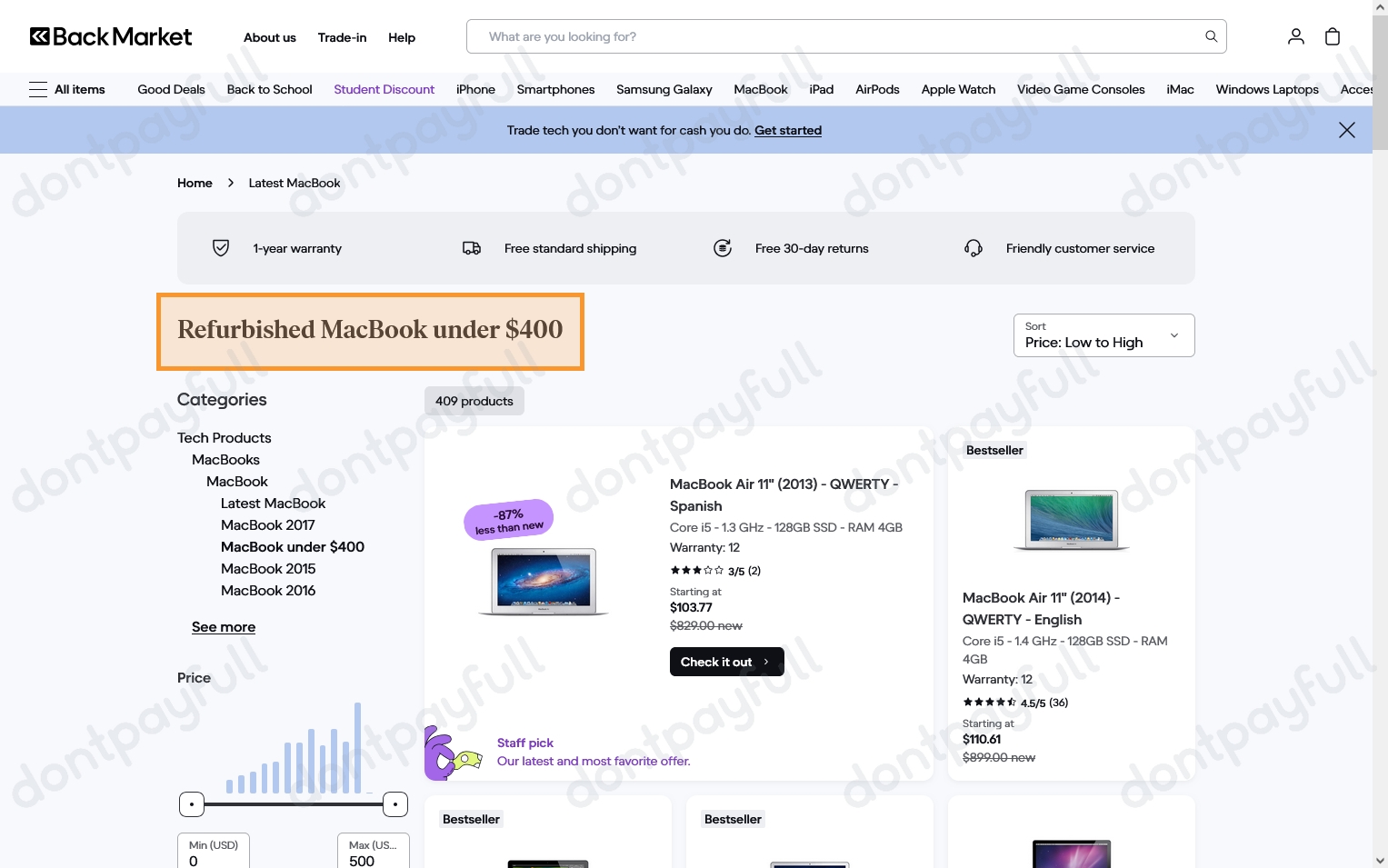The width and height of the screenshot is (1388, 868).
Task: Go to Good Deals category
Action: pos(171,89)
